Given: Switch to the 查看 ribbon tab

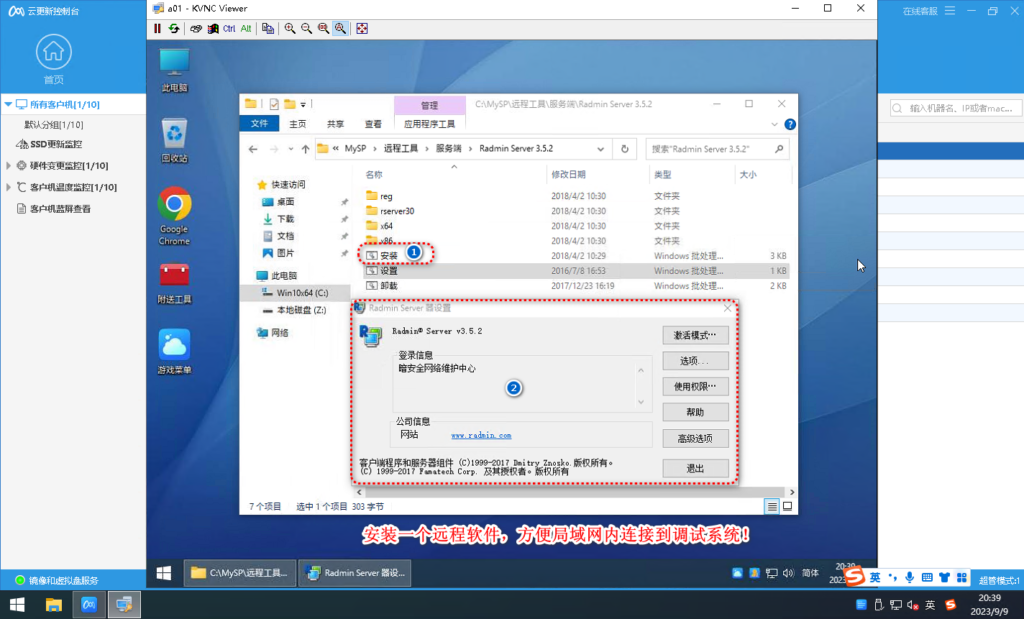Looking at the screenshot, I should point(375,124).
